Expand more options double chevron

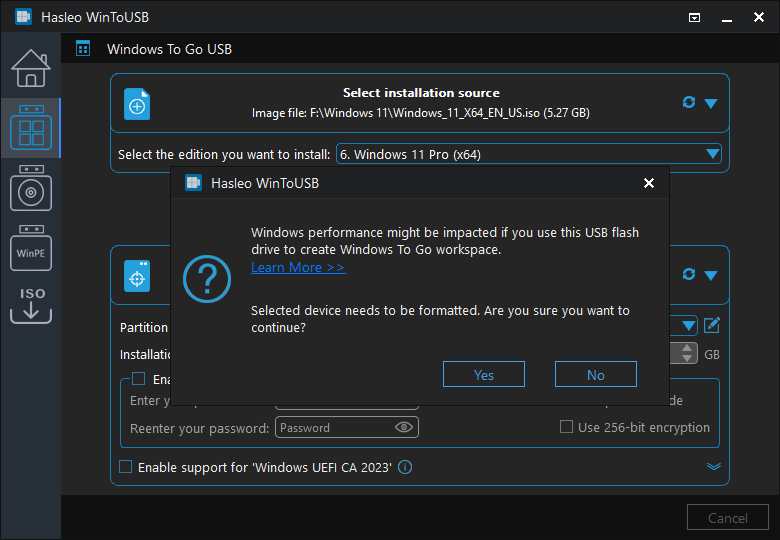[714, 466]
